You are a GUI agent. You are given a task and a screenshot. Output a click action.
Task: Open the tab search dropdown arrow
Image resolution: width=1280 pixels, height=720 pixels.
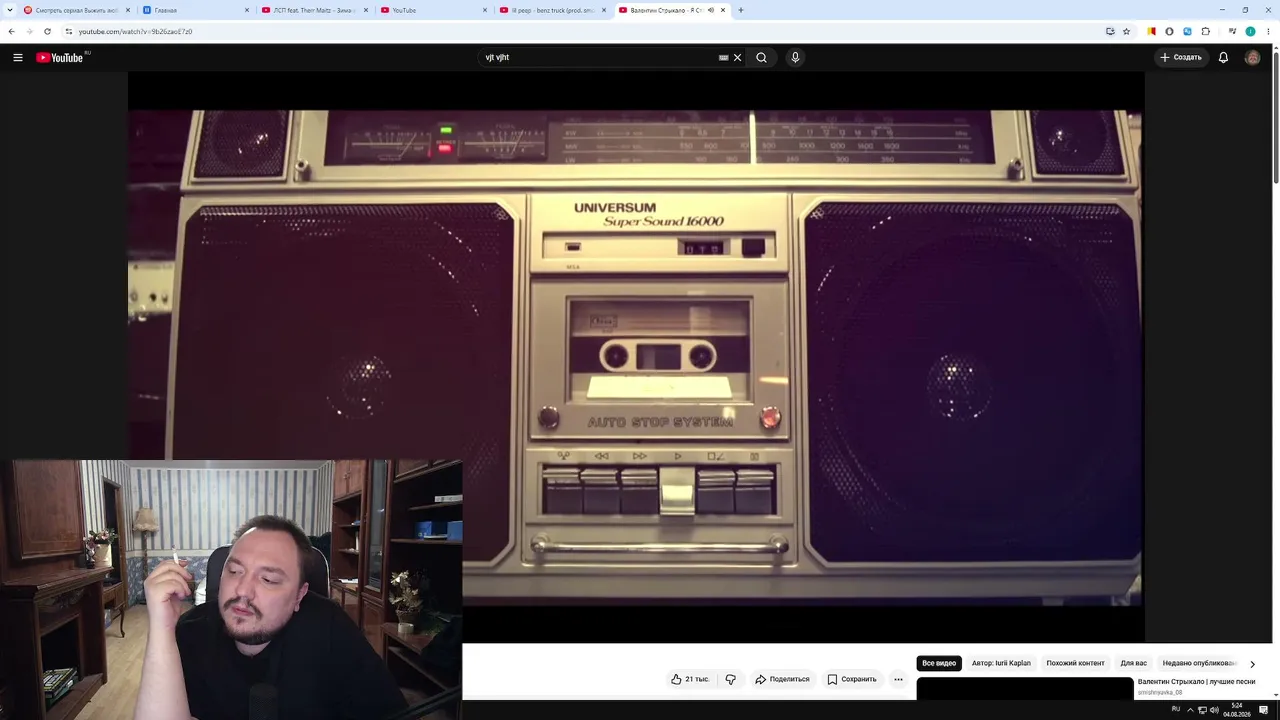tap(9, 10)
